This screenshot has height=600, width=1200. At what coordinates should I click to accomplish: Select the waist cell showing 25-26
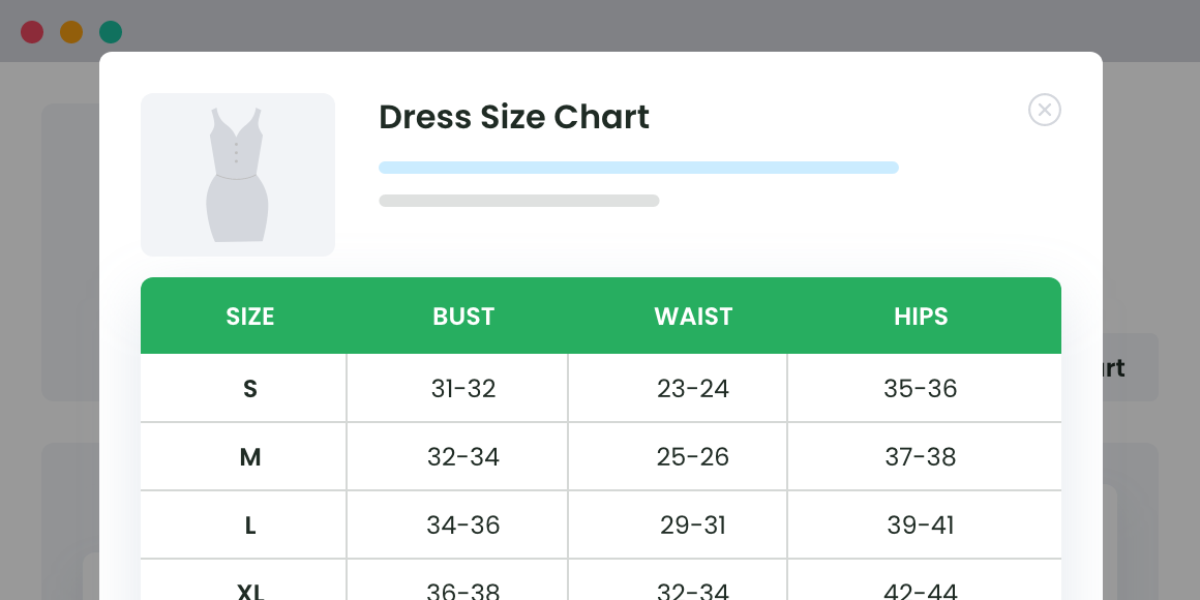pos(693,457)
